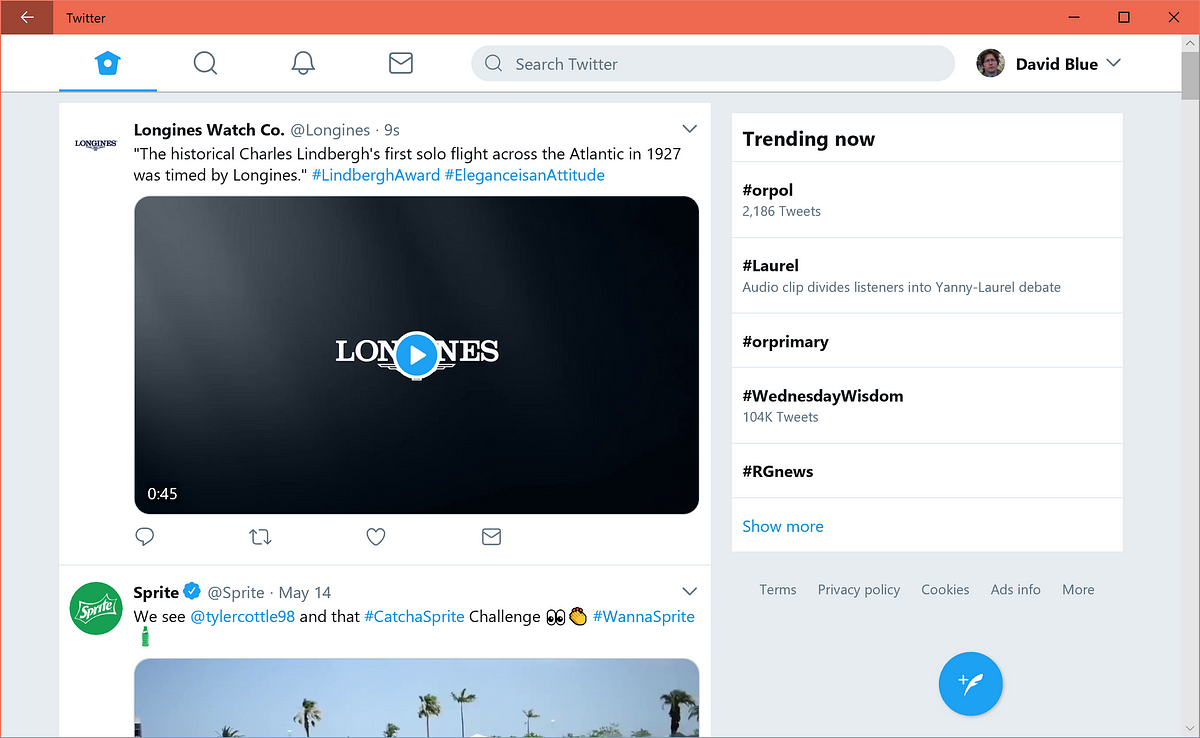Expand the Sprite tweet options chevron

[x=689, y=591]
